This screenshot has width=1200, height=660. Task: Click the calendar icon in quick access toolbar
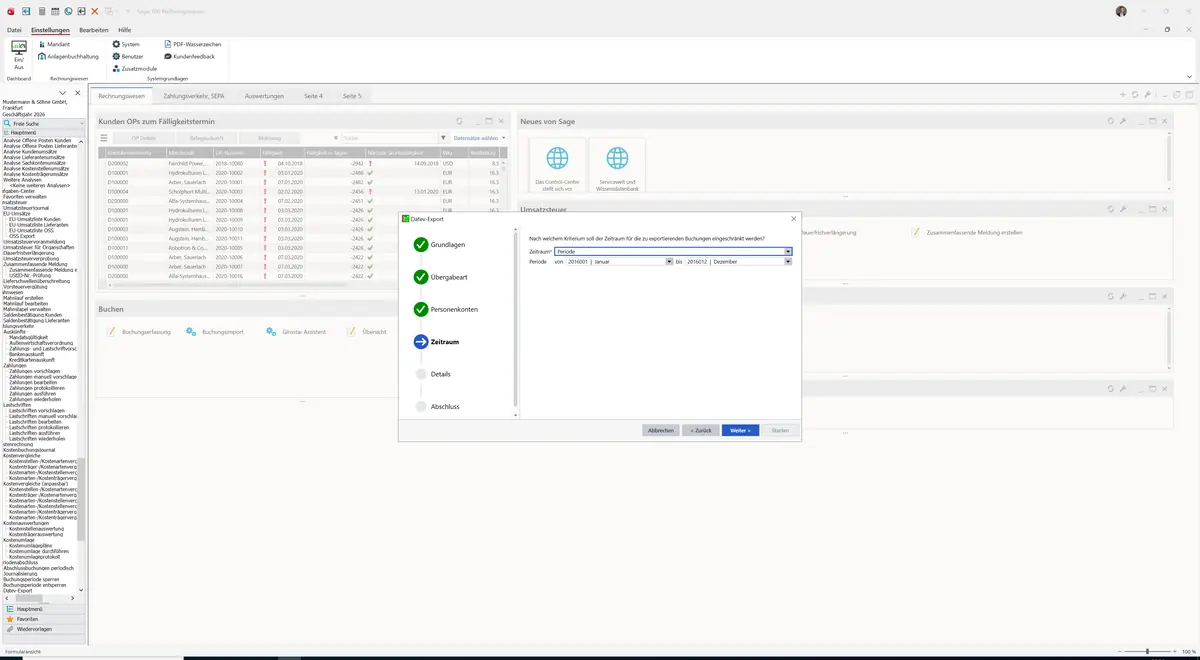pos(54,11)
